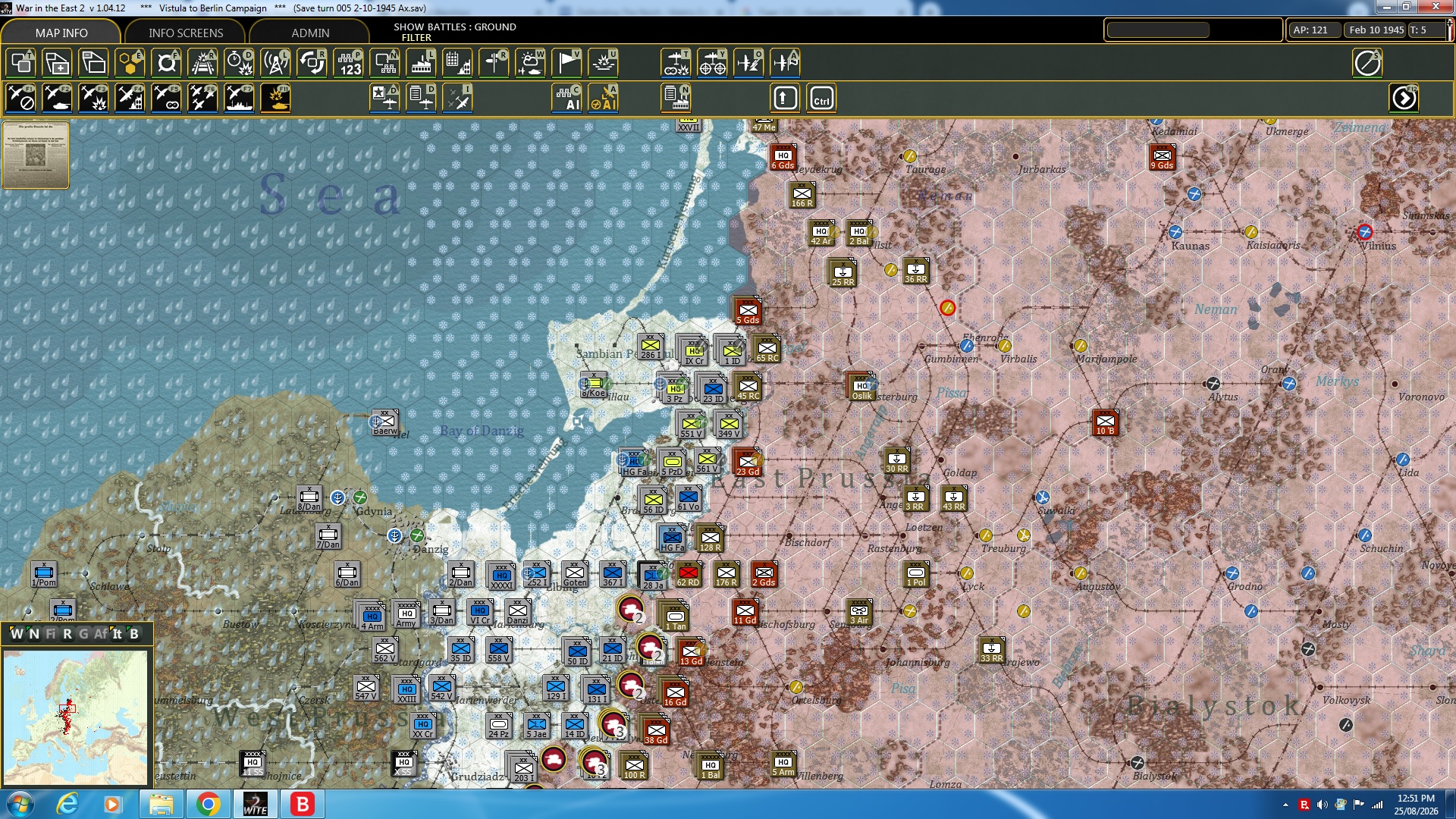Select the 11 SS HQ unit counter
Image resolution: width=1456 pixels, height=819 pixels.
(253, 764)
